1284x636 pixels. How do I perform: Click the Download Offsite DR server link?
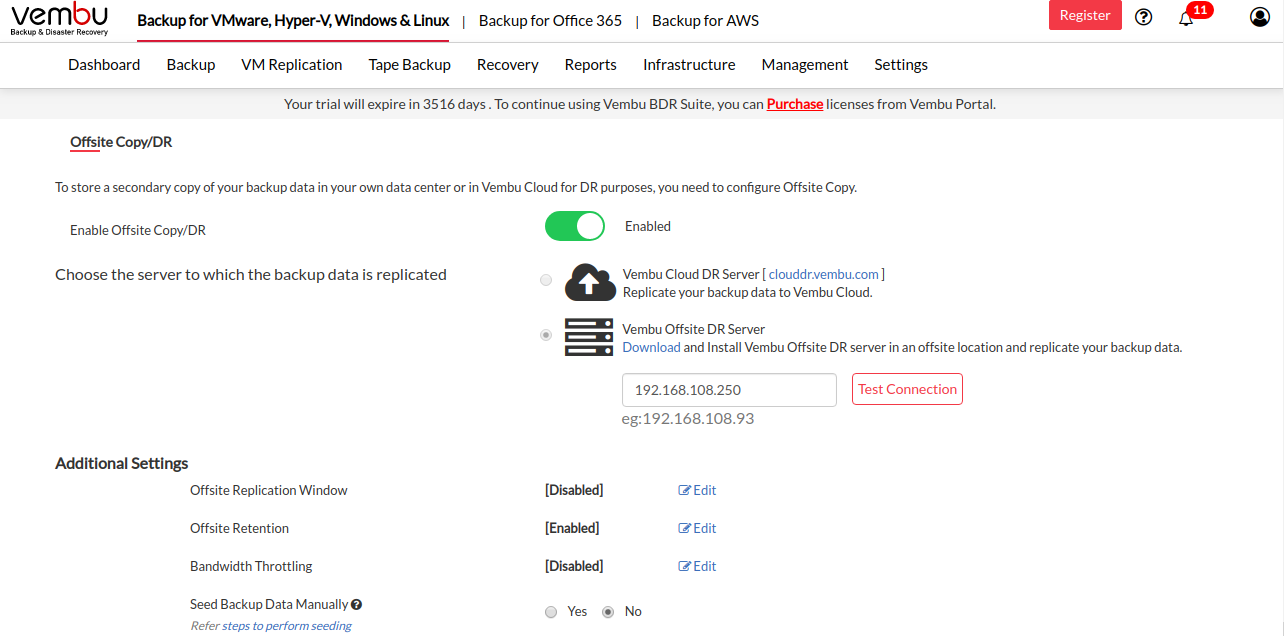651,348
